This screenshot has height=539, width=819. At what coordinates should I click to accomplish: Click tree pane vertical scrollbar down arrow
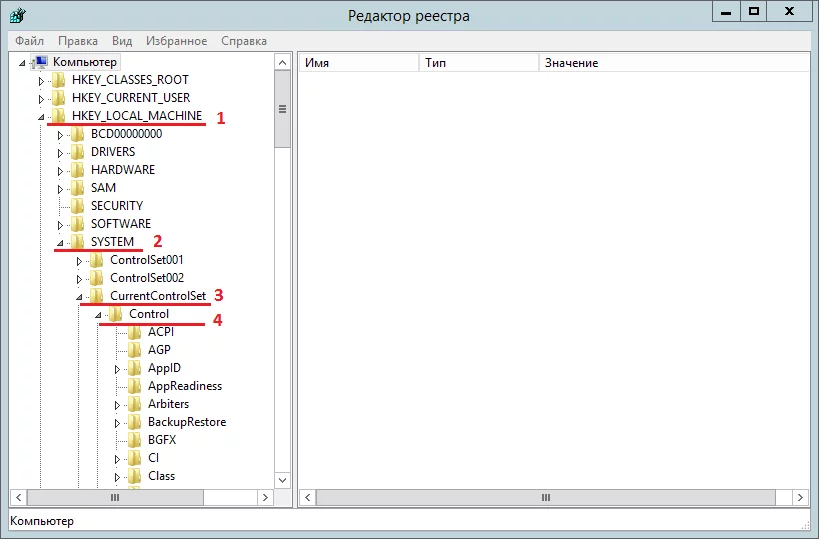click(282, 481)
